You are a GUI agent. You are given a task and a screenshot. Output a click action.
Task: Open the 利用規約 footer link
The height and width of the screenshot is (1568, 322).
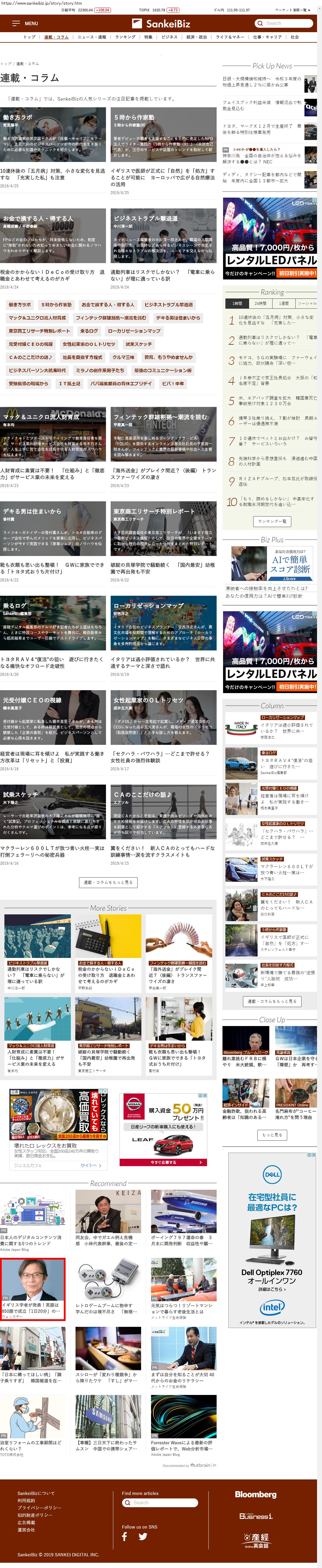(26, 1500)
